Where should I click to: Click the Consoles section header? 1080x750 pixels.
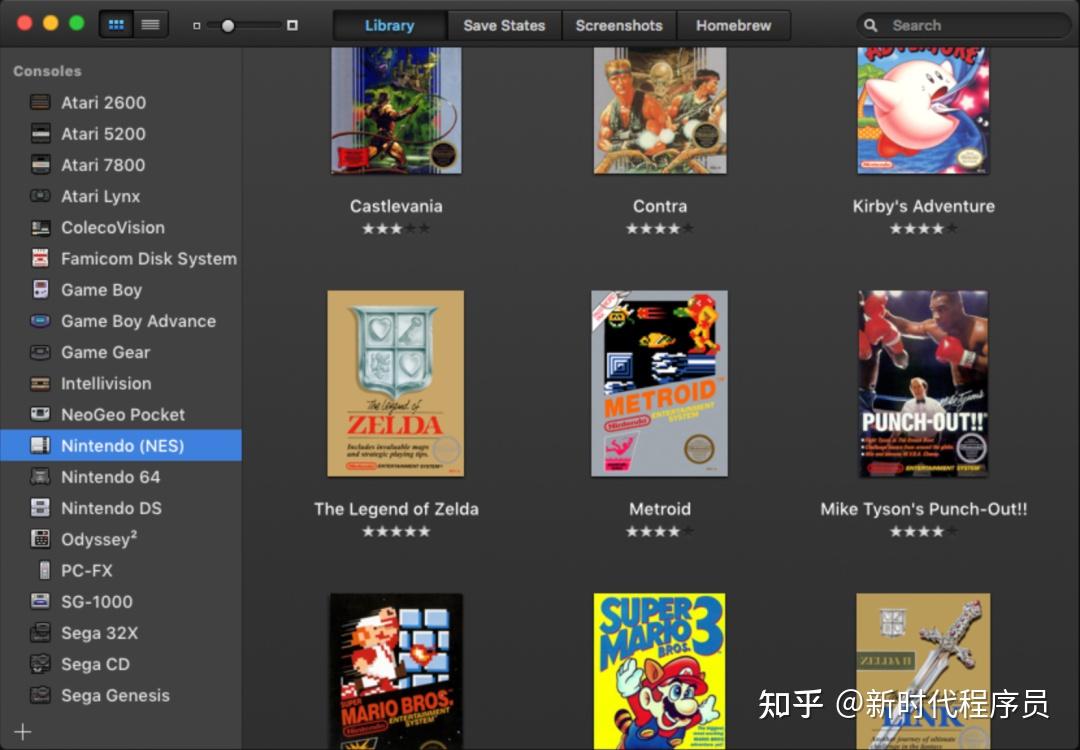[x=47, y=71]
